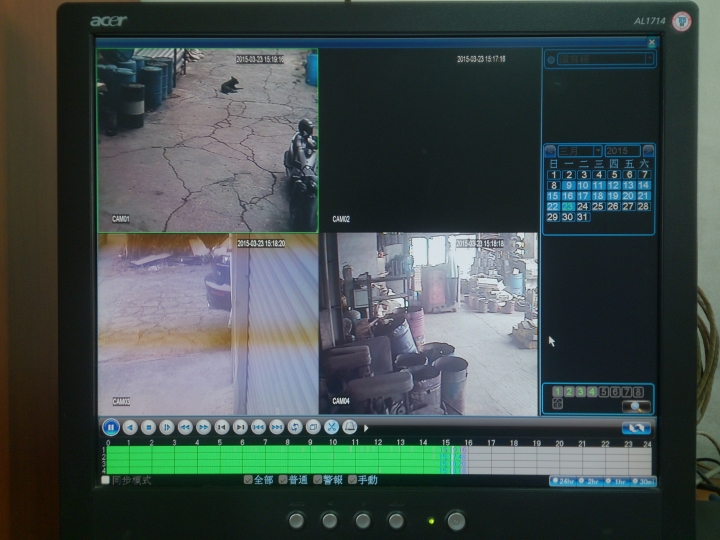Toggle the 手動 manual record checkbox

(353, 480)
